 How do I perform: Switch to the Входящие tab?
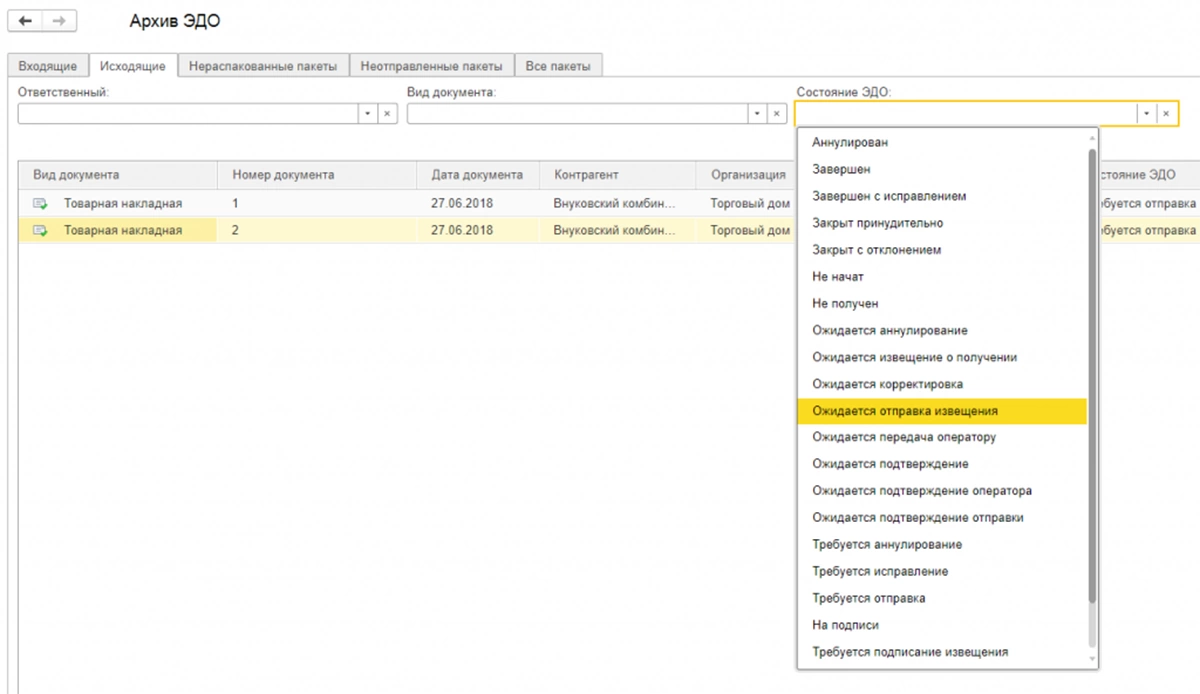coord(48,66)
